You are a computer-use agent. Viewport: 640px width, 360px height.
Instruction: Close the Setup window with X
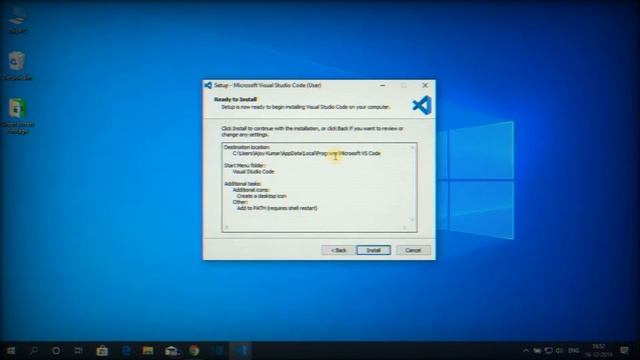click(x=425, y=85)
